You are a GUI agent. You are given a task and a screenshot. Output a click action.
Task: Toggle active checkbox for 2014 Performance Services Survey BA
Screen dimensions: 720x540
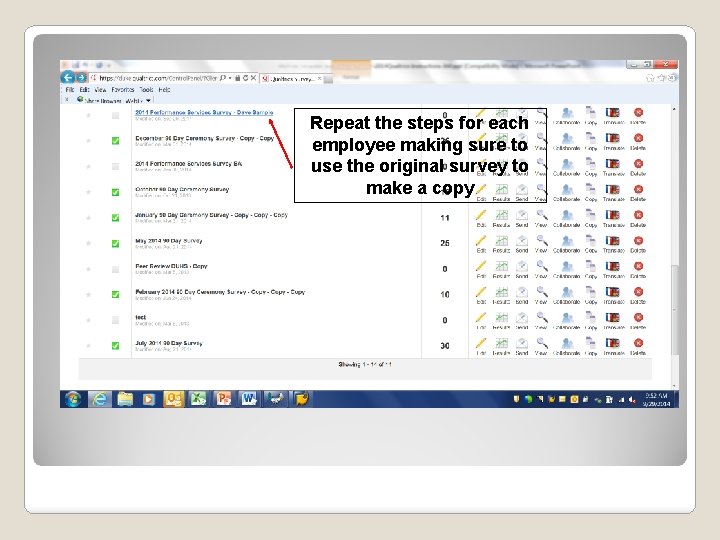(116, 167)
